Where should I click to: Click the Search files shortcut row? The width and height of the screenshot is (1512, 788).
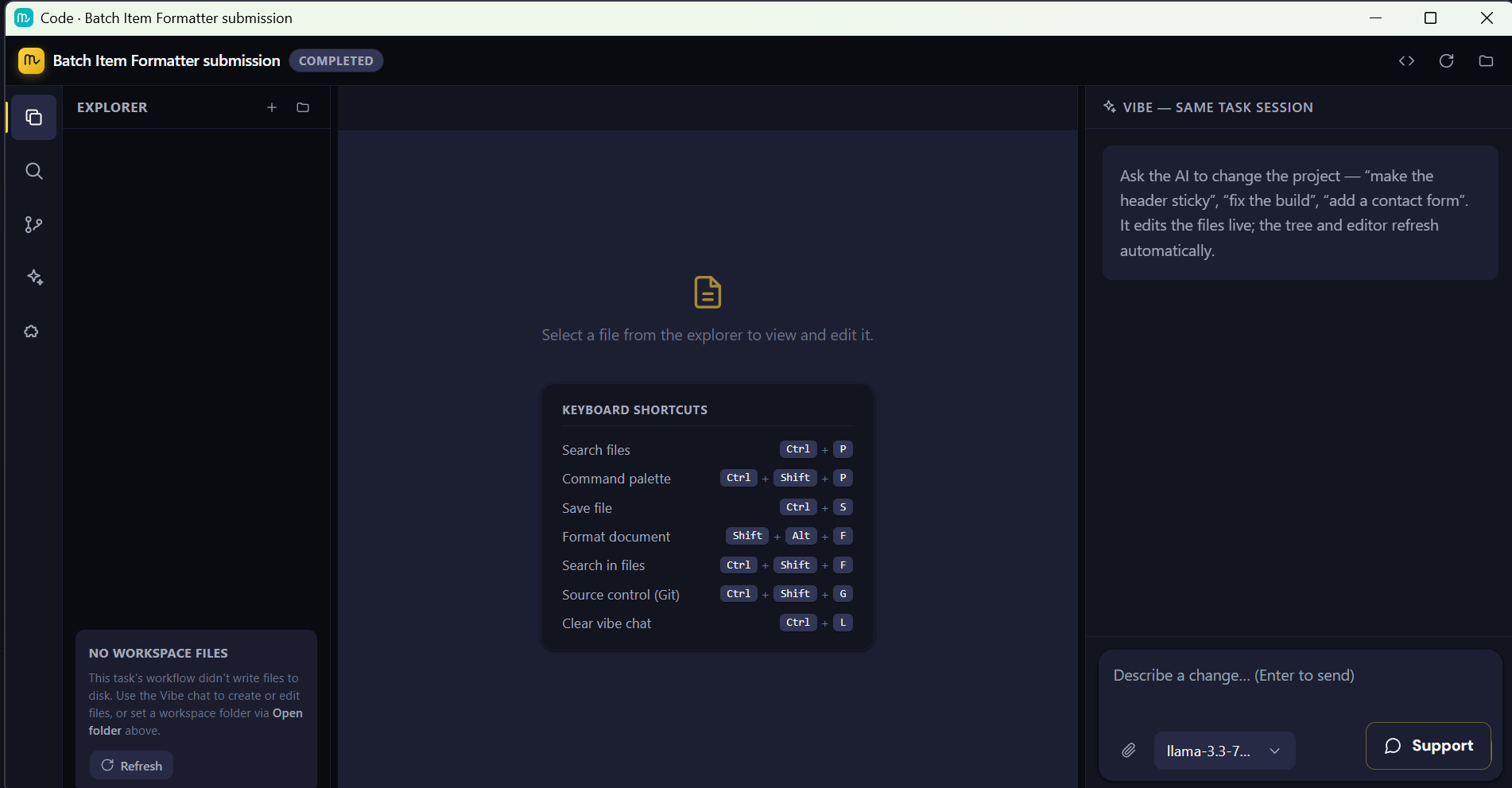tap(707, 449)
